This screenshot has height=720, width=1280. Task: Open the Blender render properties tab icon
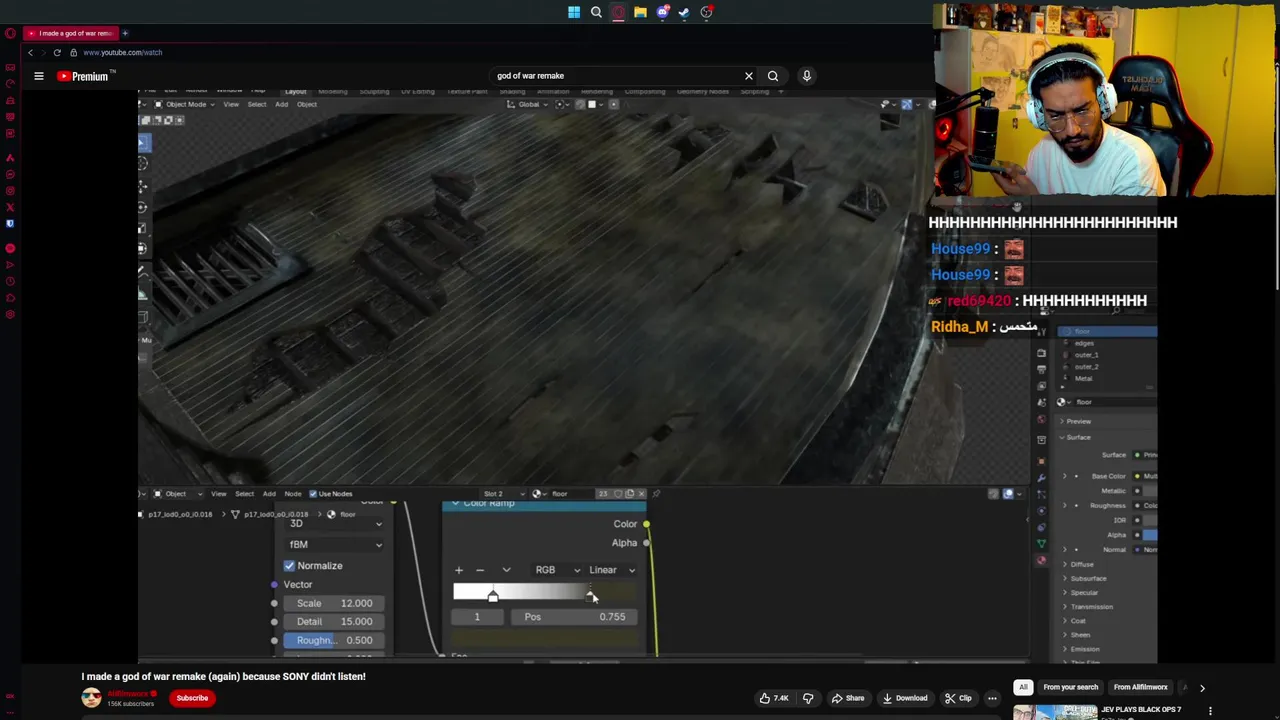tap(1041, 353)
